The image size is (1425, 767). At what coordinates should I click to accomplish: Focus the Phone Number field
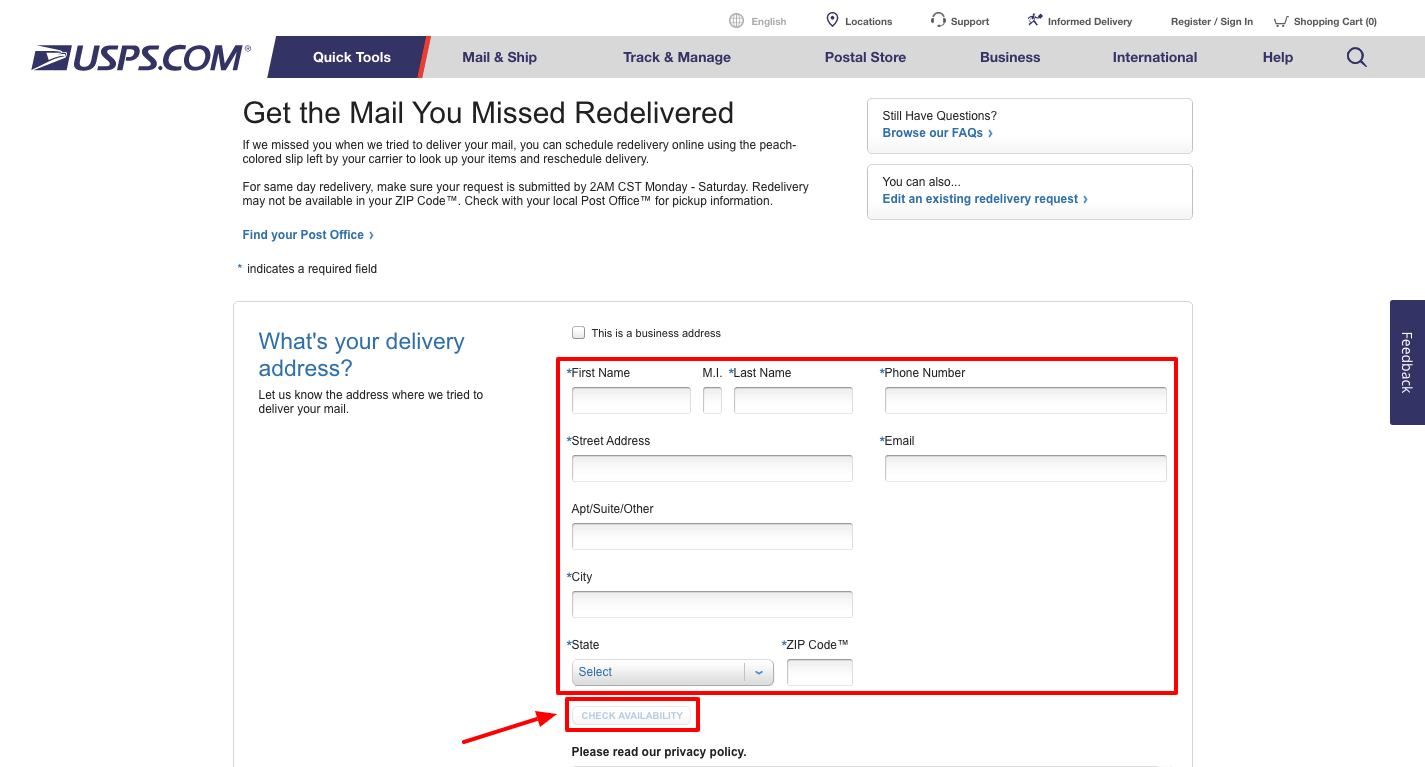1026,401
